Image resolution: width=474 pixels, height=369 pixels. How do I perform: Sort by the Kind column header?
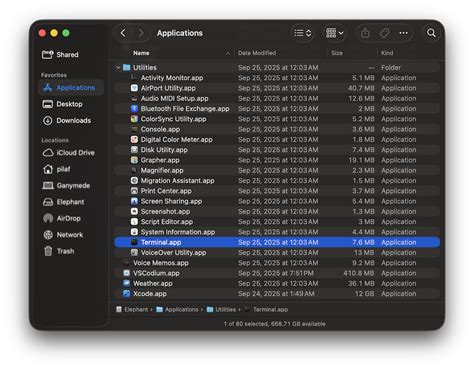pos(387,53)
